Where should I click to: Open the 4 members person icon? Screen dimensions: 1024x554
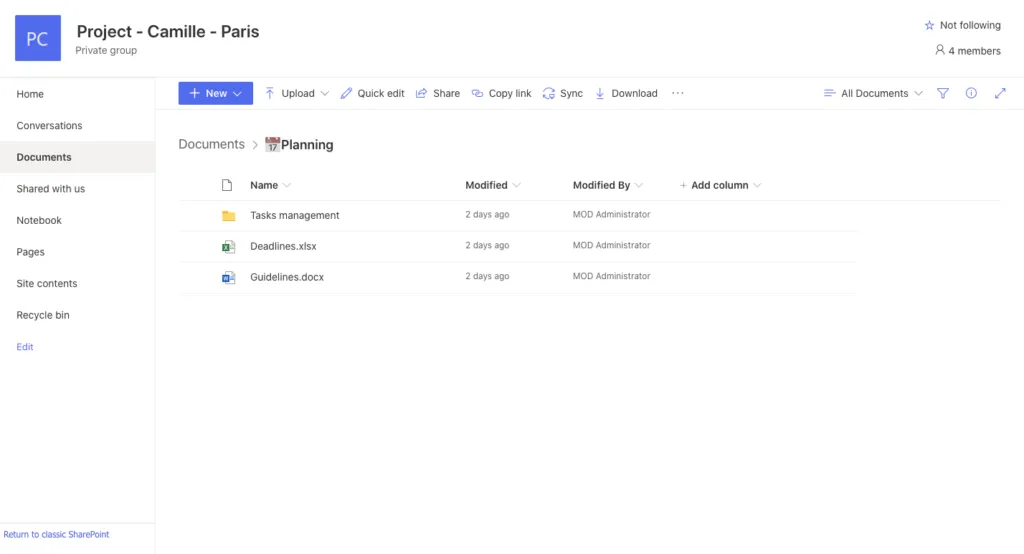click(940, 50)
